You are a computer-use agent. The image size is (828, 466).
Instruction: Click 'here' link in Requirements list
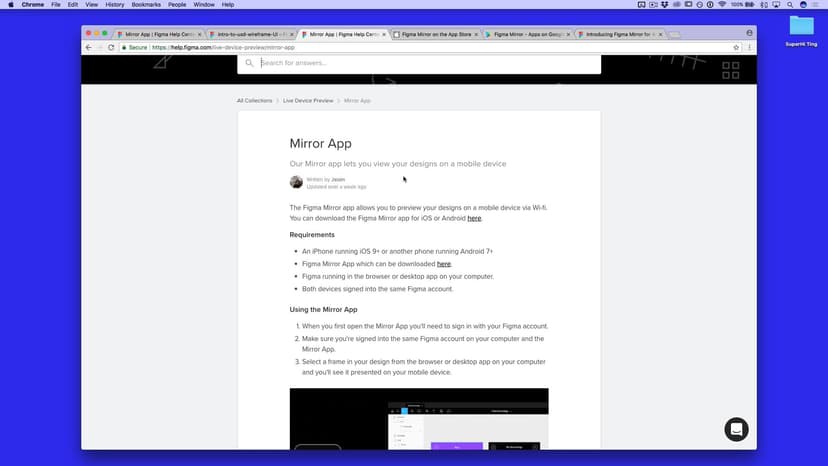pos(444,264)
